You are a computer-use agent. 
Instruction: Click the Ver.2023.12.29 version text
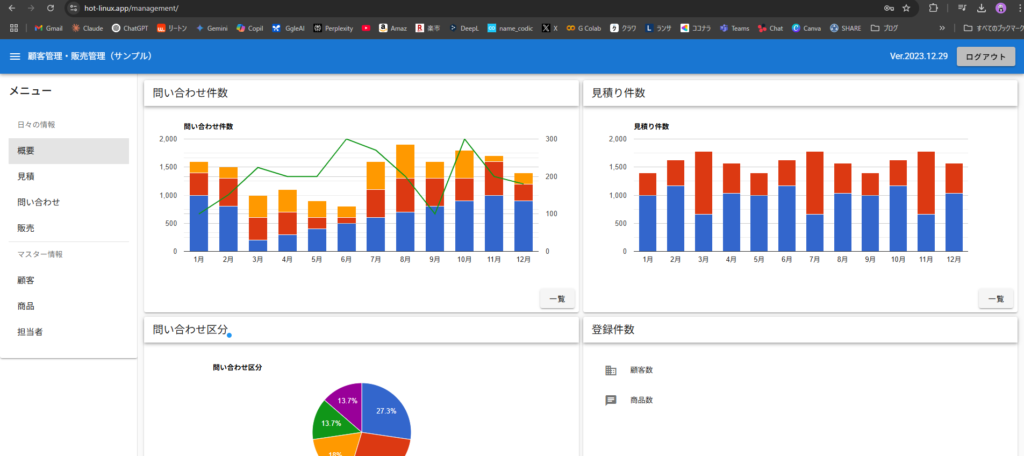tap(918, 57)
